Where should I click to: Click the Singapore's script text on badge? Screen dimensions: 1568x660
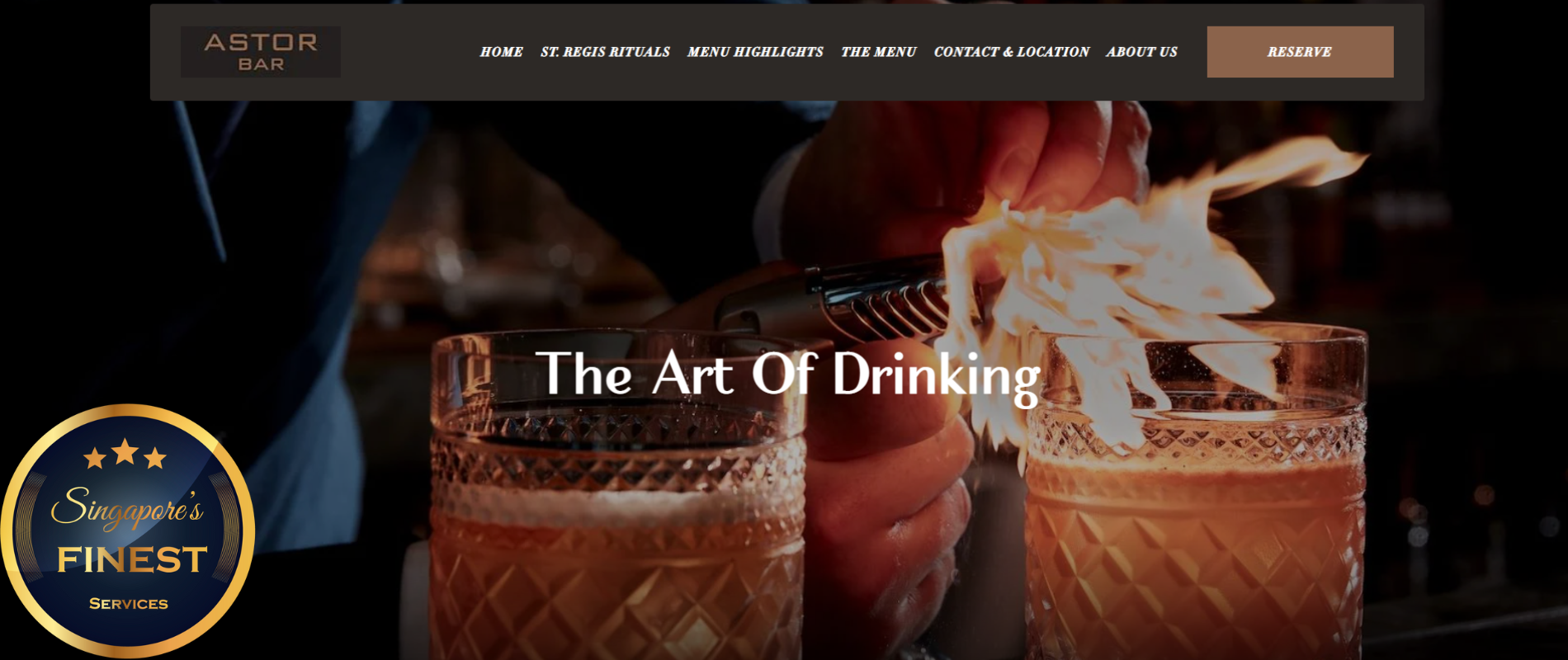(x=127, y=507)
